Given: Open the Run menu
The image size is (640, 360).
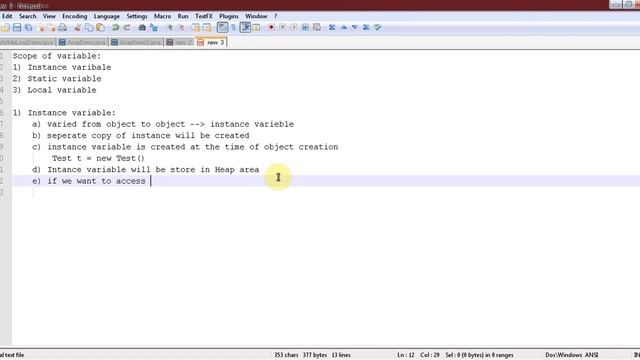Looking at the screenshot, I should pos(183,16).
